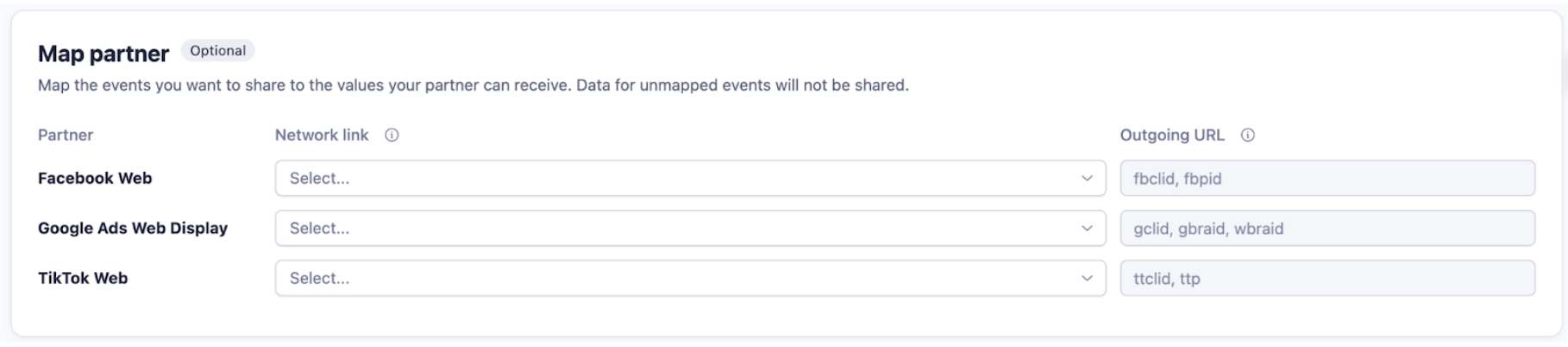This screenshot has width=1568, height=347.
Task: Click the info icon beside Outgoing URL
Action: click(1247, 135)
